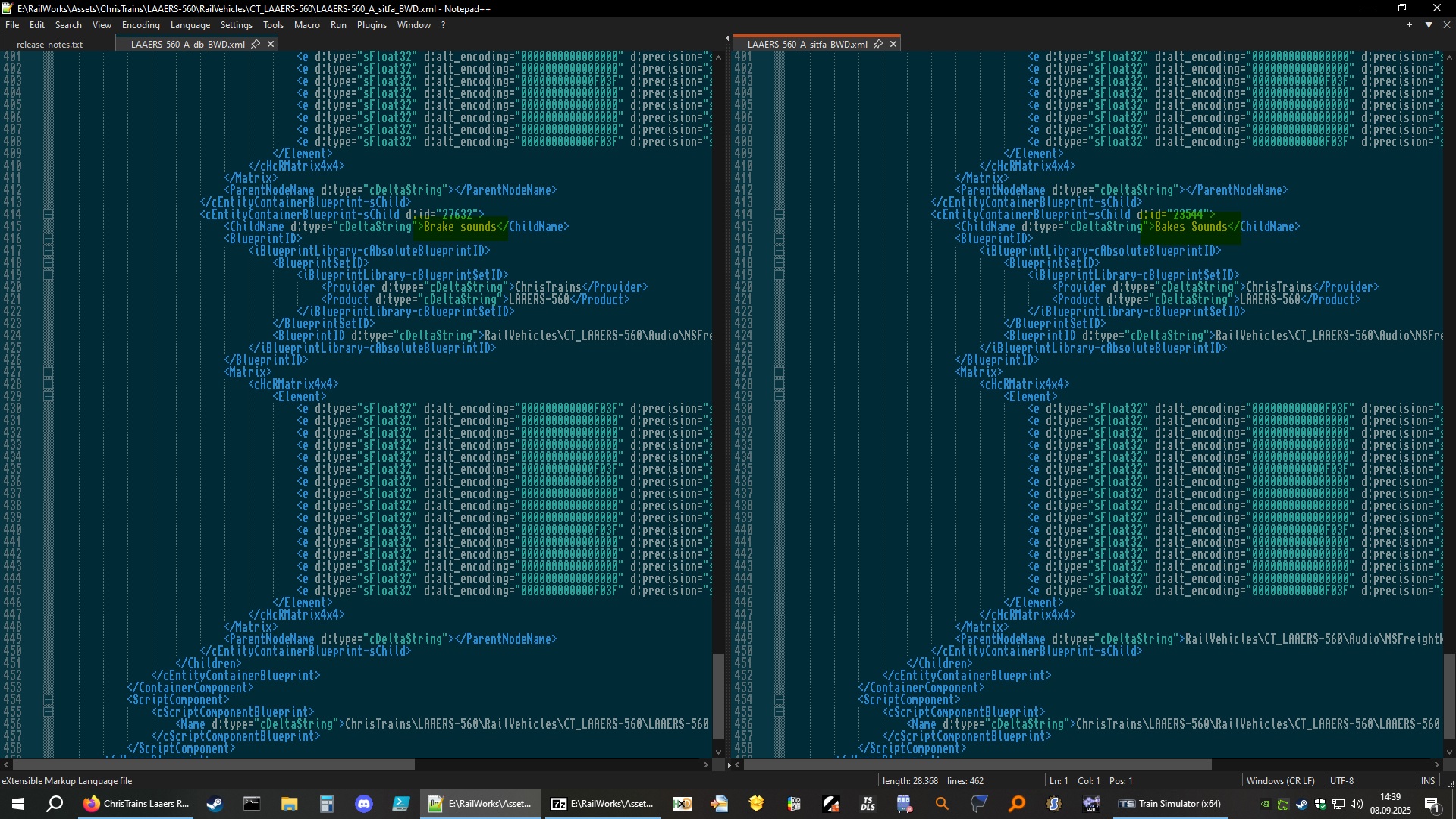Click 'ChrisTrains' Provider value in right pane
The width and height of the screenshot is (1456, 819).
pyautogui.click(x=1279, y=287)
